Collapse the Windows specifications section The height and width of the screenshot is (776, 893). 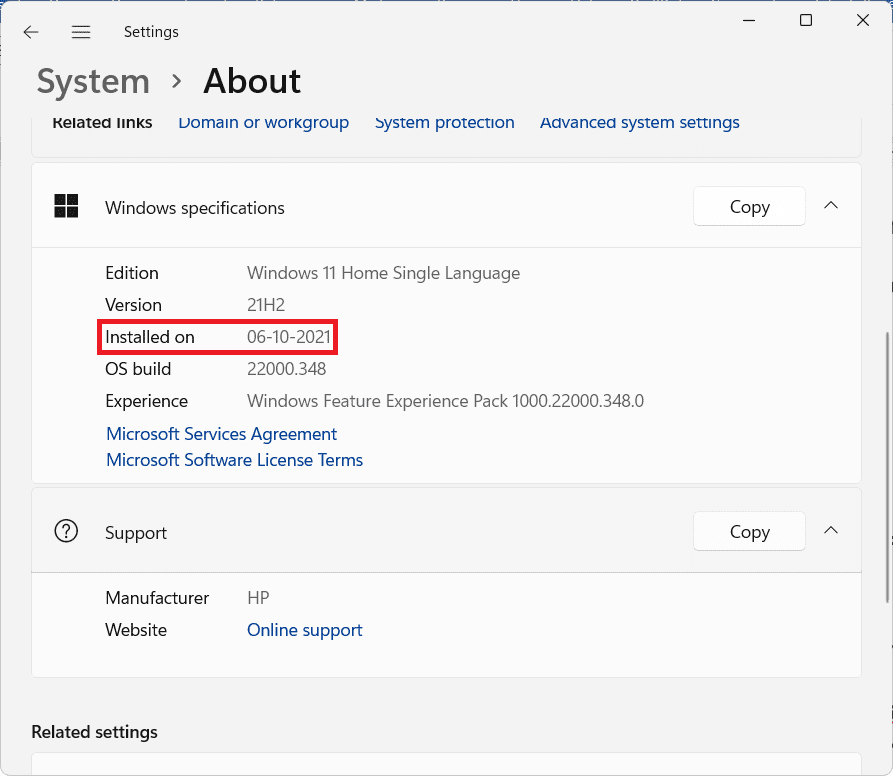pyautogui.click(x=831, y=206)
